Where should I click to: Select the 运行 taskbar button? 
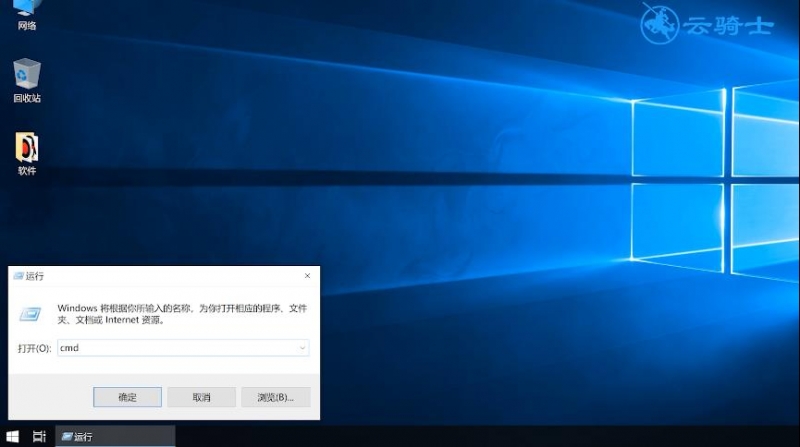click(115, 437)
